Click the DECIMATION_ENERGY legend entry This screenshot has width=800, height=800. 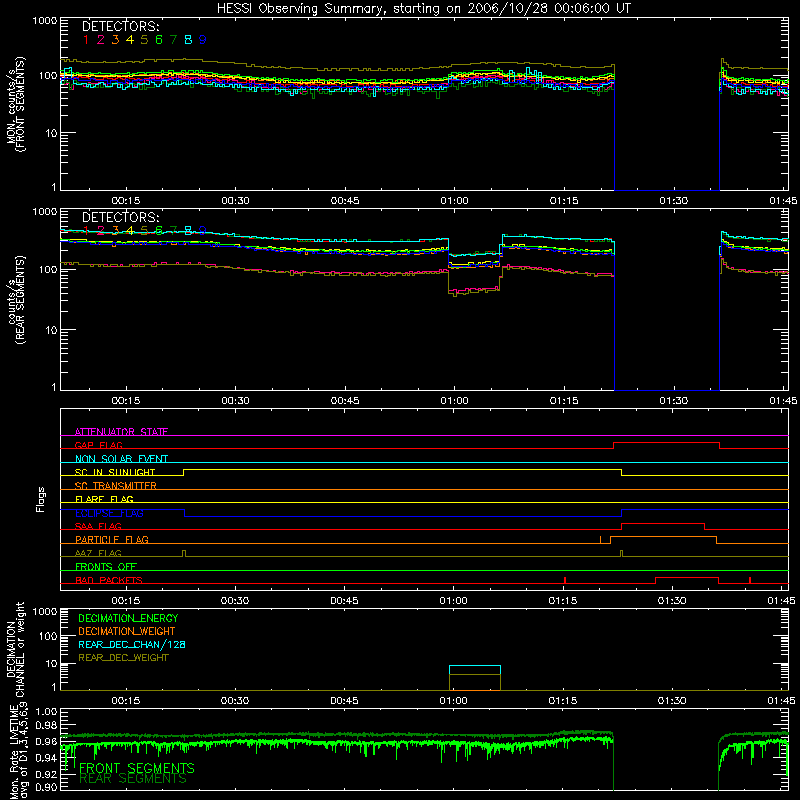click(128, 618)
